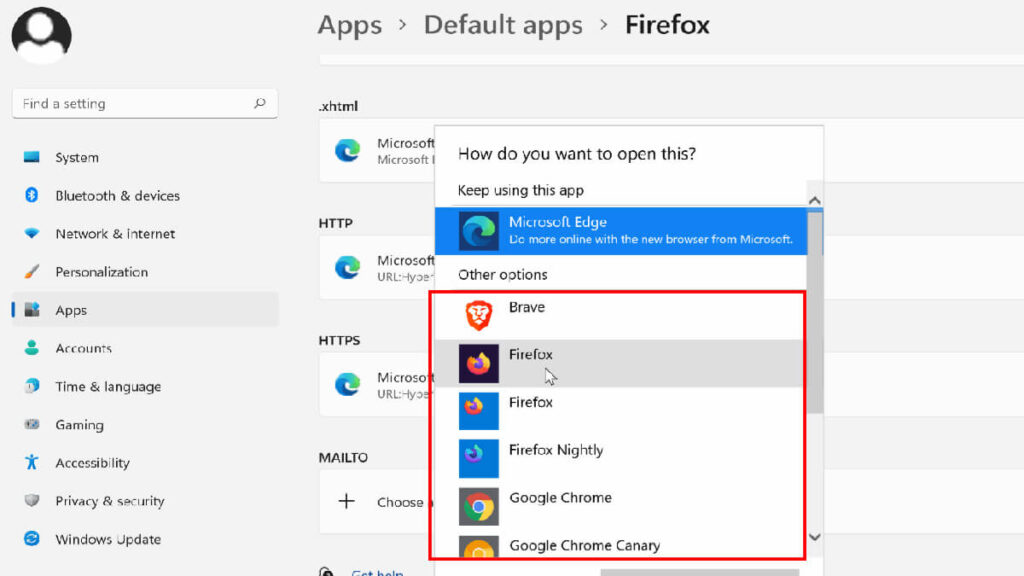Open Bluetooth & devices settings
The image size is (1024, 576).
[117, 196]
